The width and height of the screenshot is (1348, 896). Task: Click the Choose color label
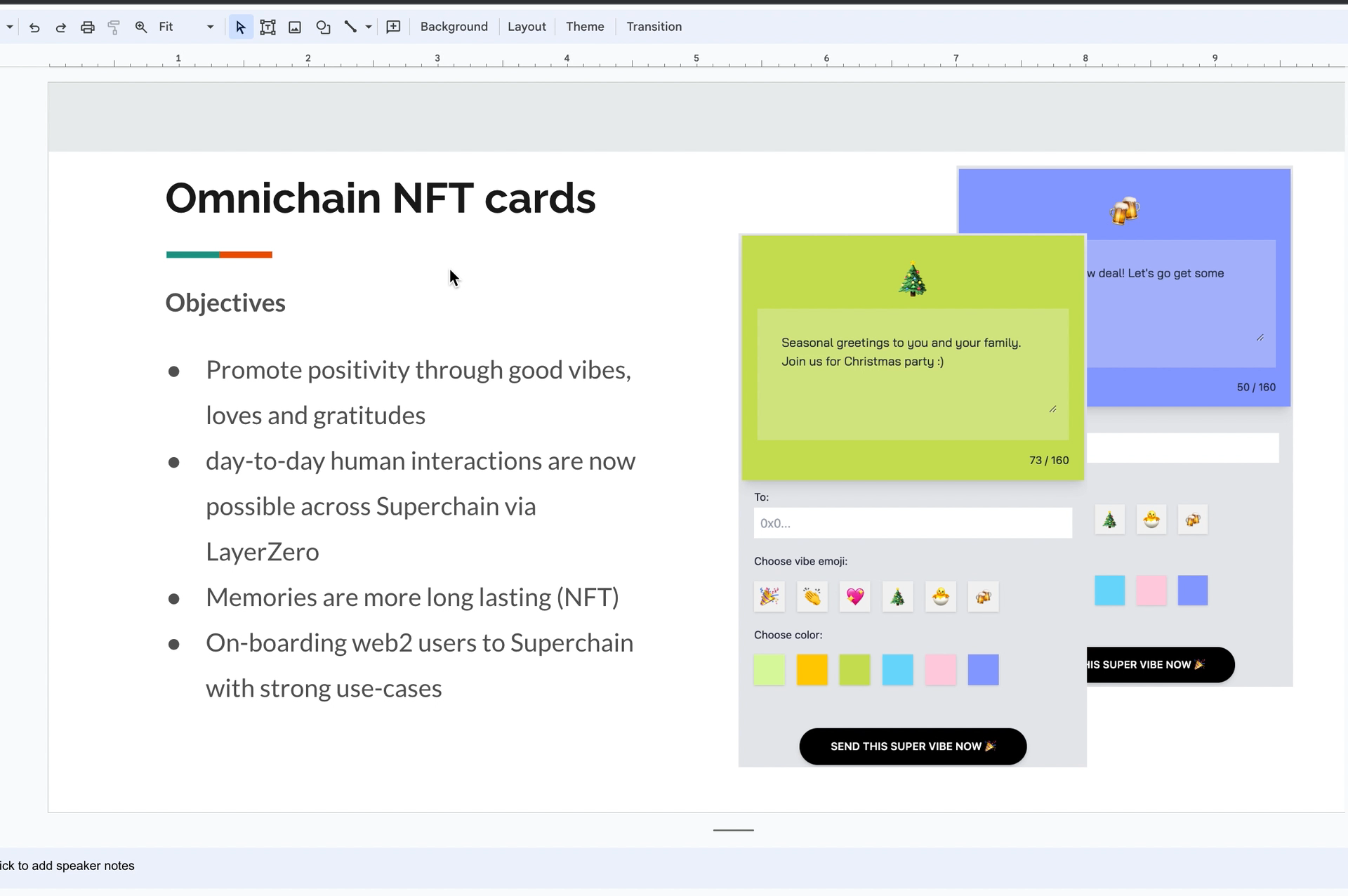(788, 635)
